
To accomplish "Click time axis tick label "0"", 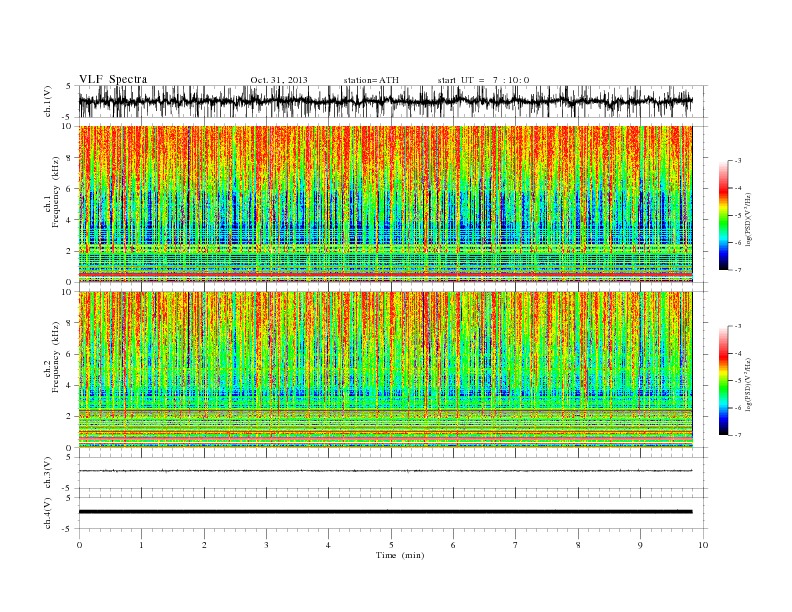I will coord(79,545).
